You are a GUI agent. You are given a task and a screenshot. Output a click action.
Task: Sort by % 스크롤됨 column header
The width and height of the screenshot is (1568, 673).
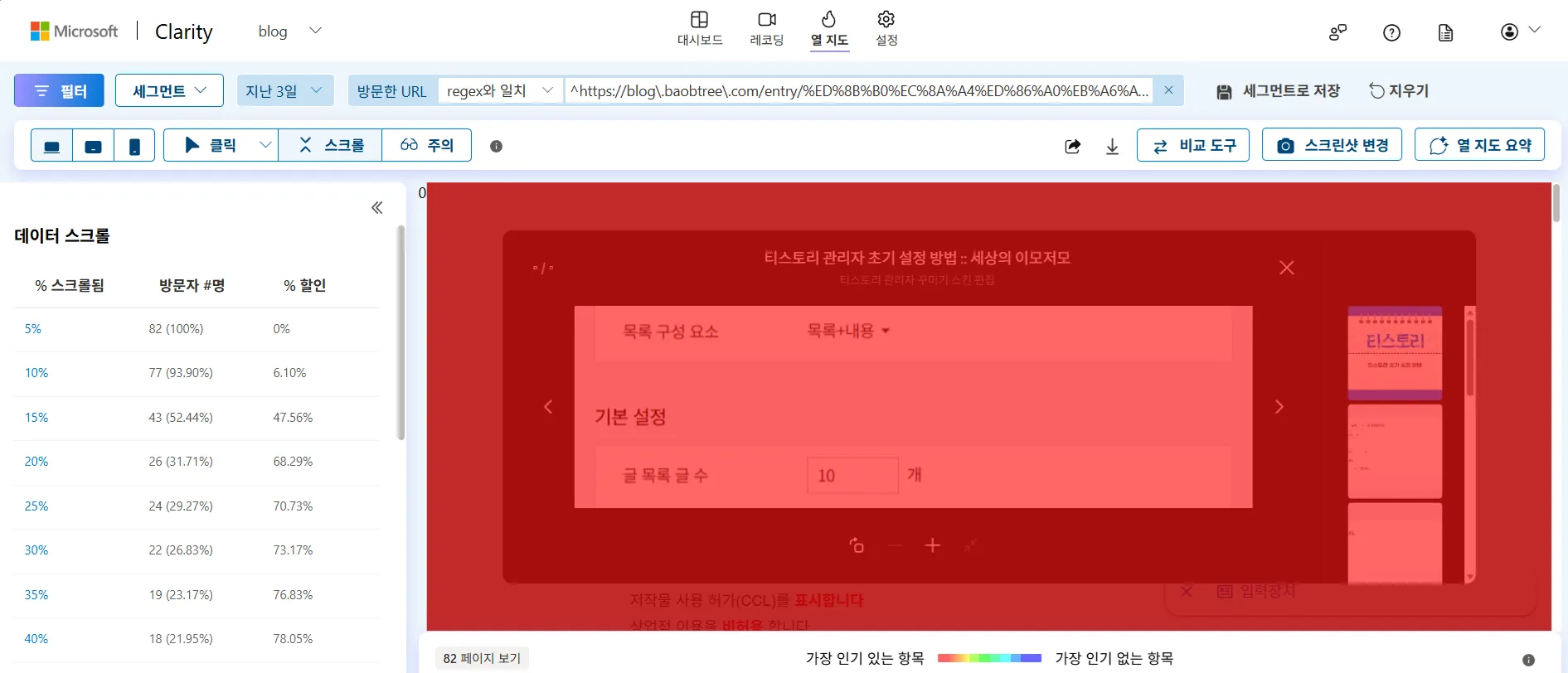click(69, 285)
